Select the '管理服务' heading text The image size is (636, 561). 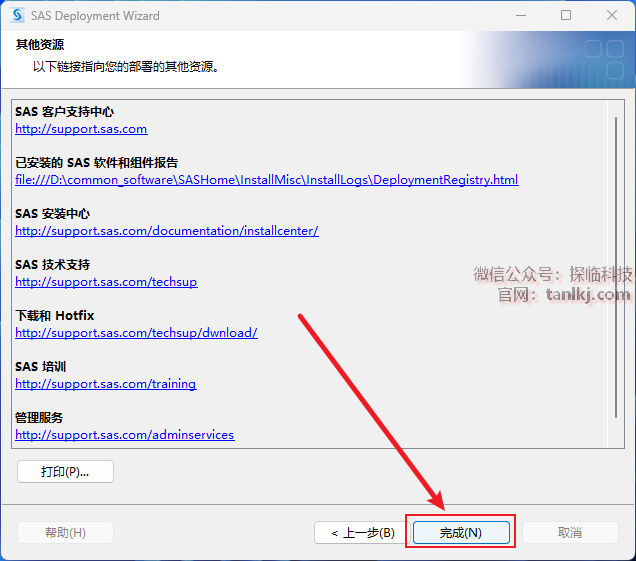[x=39, y=418]
